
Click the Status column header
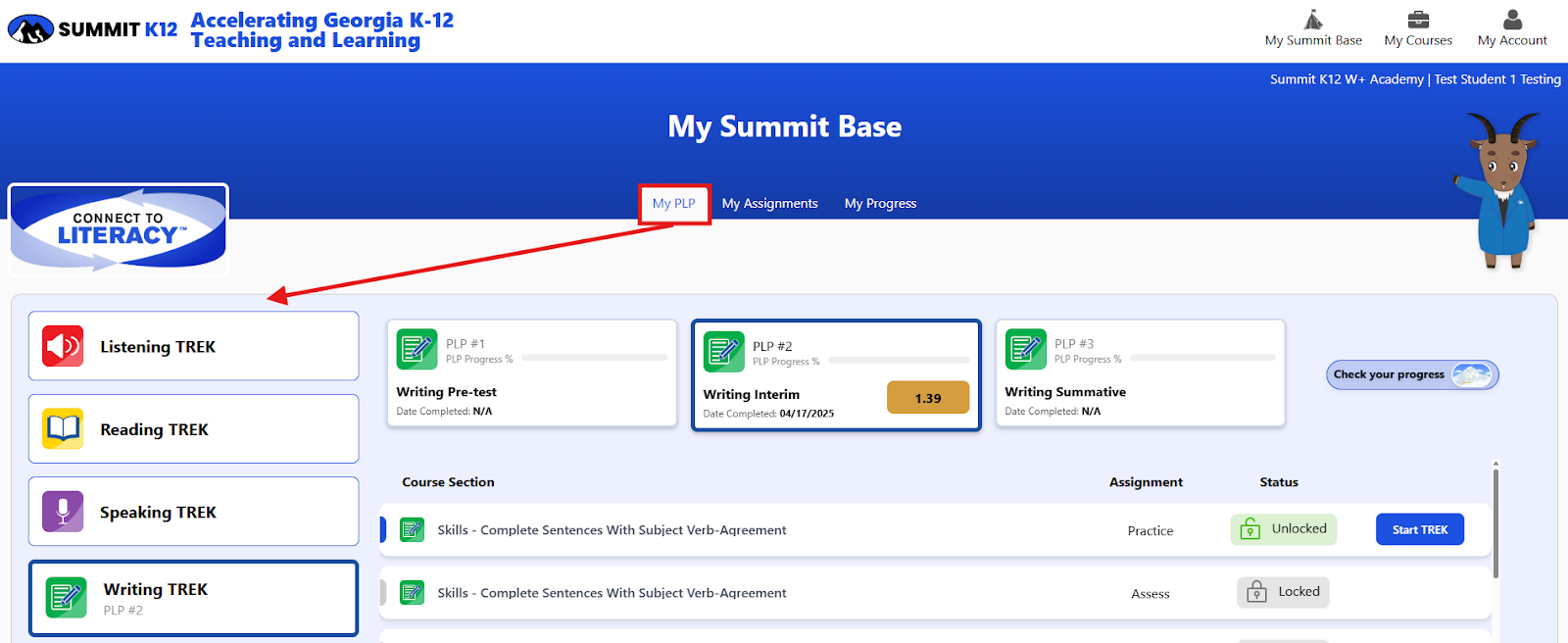[x=1279, y=482]
